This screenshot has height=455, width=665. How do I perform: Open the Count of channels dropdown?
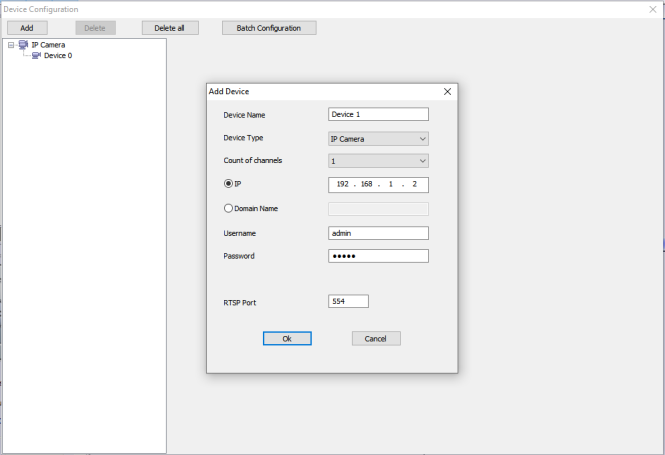(378, 161)
